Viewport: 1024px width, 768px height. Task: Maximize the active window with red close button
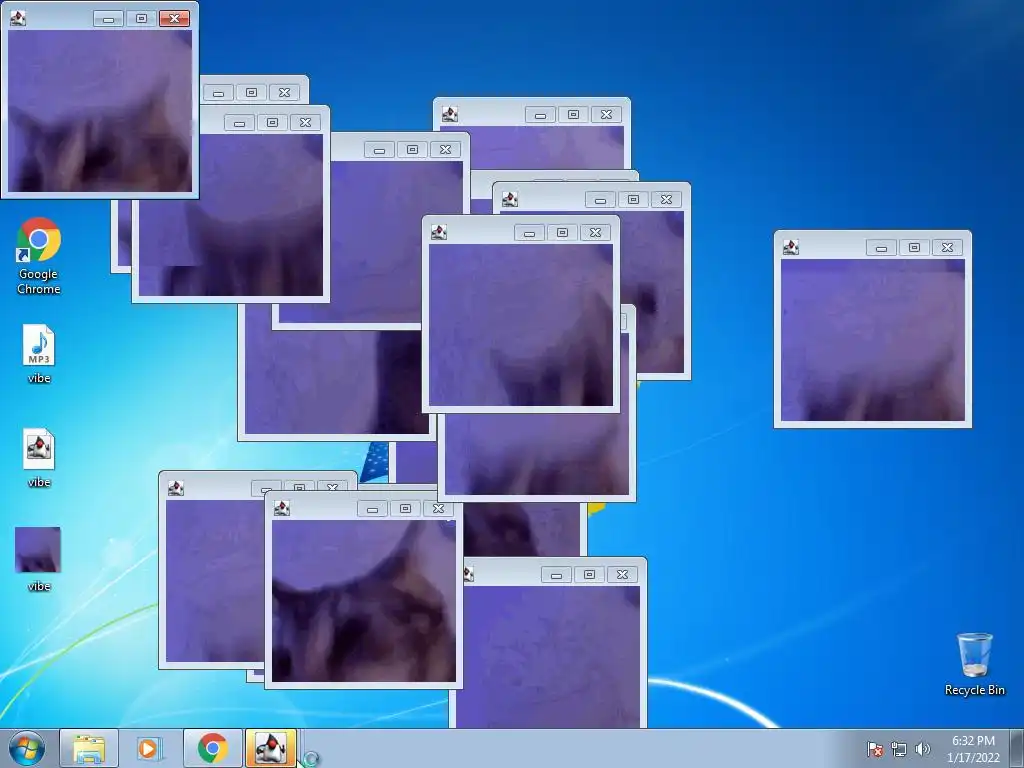pos(141,18)
